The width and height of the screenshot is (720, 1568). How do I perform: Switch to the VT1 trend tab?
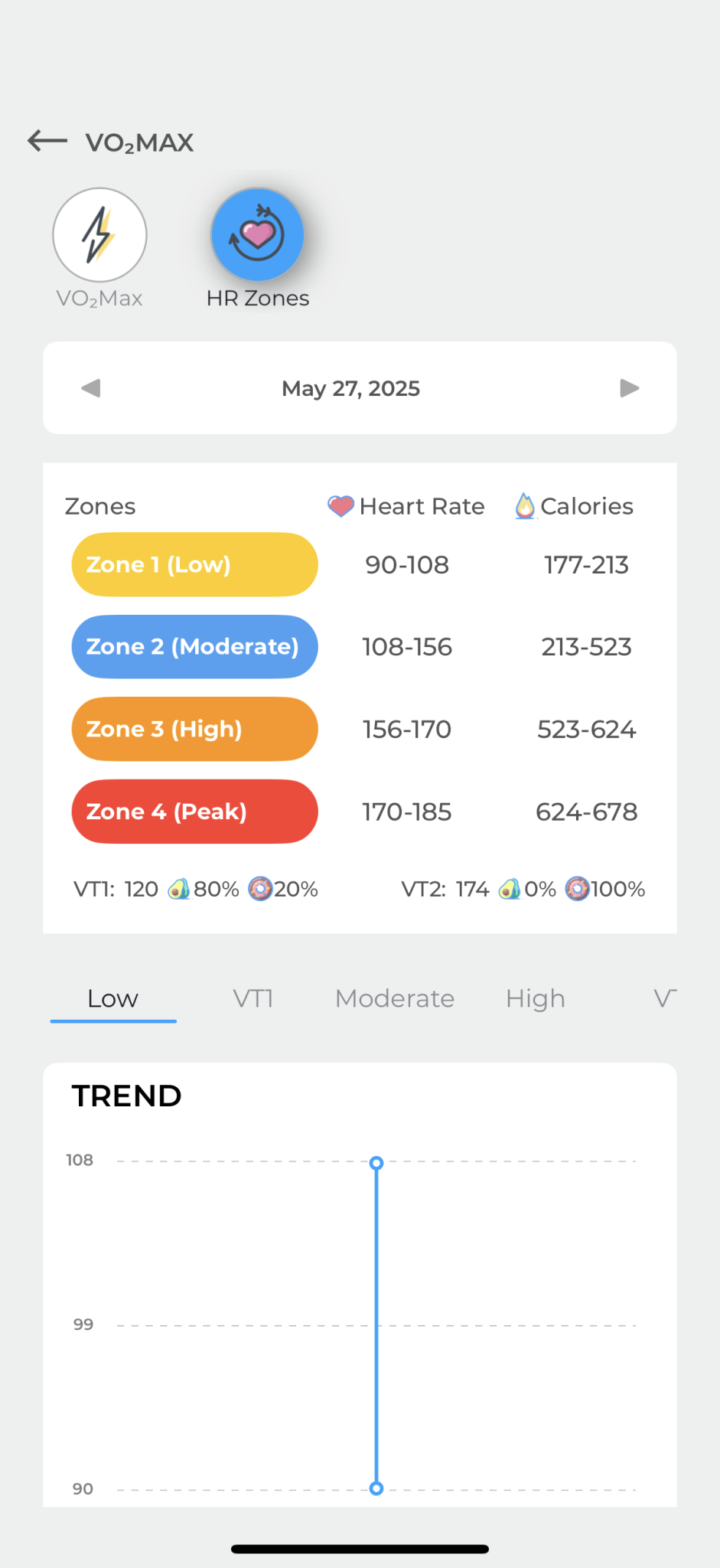(253, 998)
